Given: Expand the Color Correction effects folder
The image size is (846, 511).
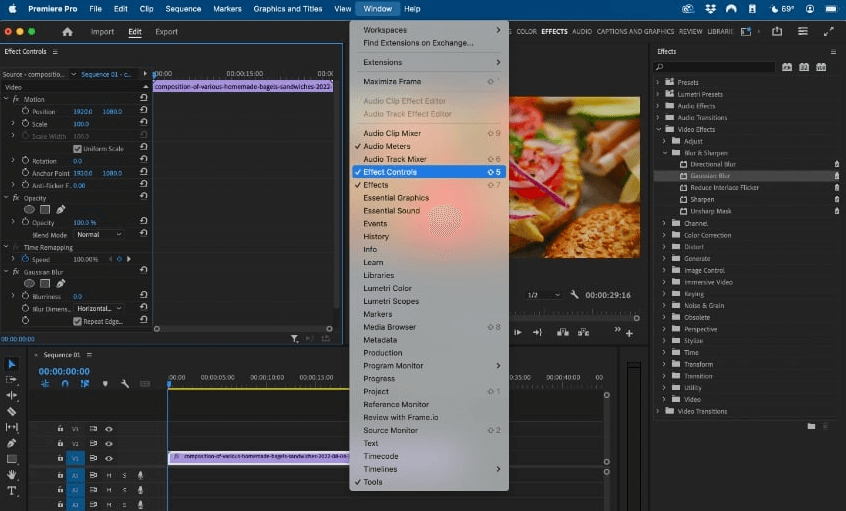Looking at the screenshot, I should 664,235.
